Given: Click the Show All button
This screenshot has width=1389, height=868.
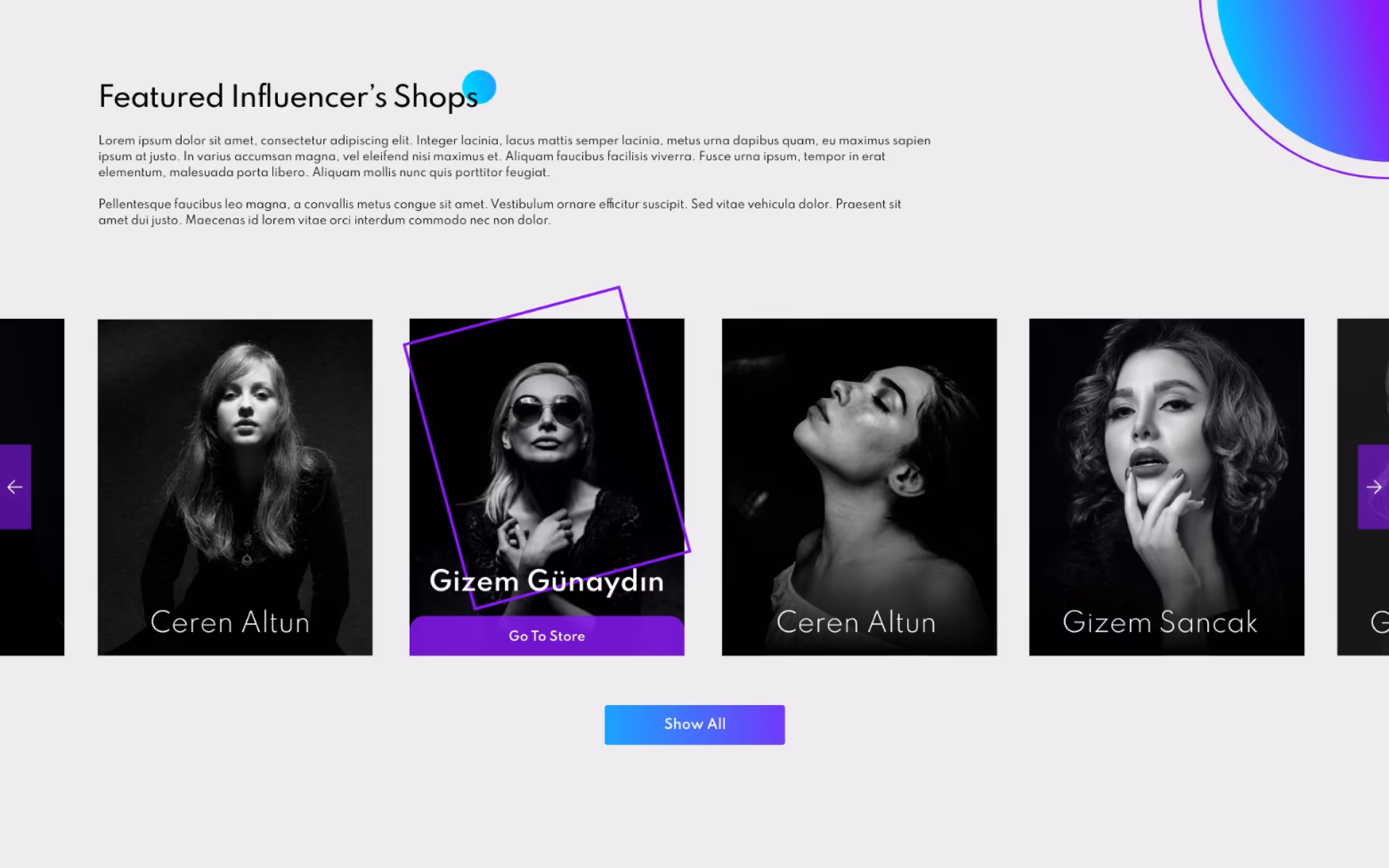Looking at the screenshot, I should click(x=694, y=724).
